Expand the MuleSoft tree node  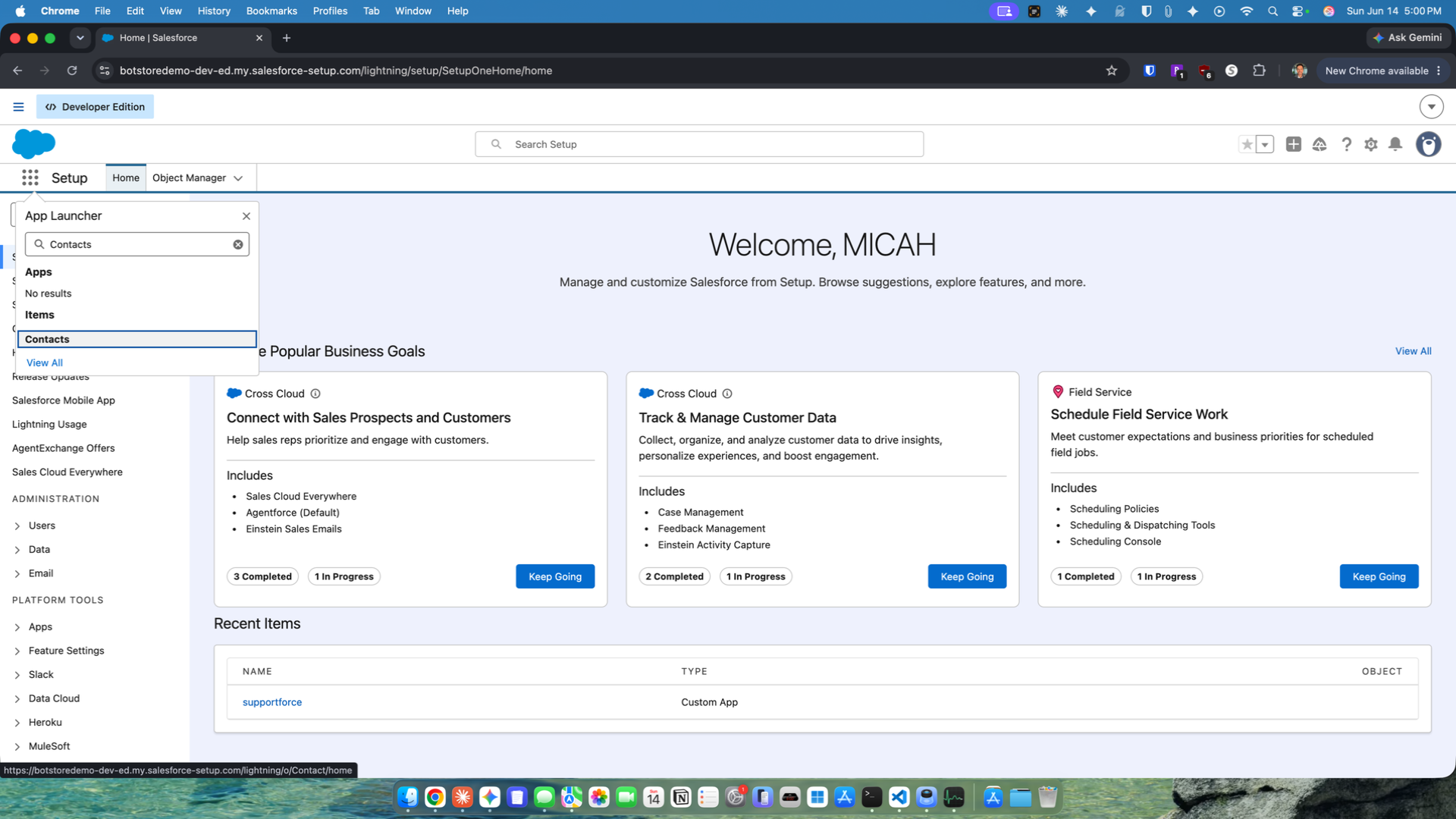(17, 747)
